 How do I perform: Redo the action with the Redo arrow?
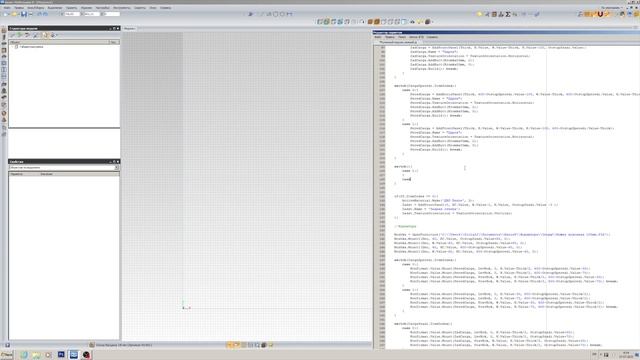[45, 14]
